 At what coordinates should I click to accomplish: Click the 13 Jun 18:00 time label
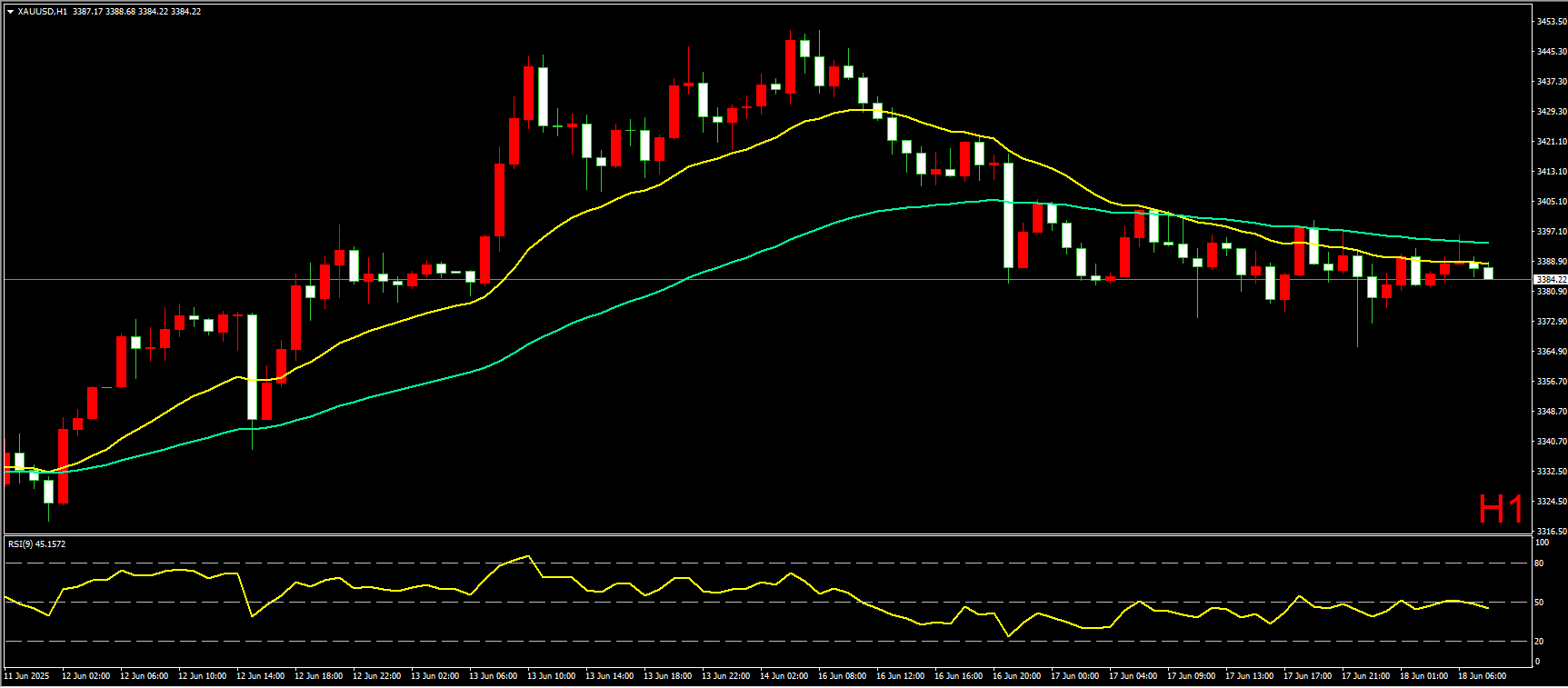667,675
